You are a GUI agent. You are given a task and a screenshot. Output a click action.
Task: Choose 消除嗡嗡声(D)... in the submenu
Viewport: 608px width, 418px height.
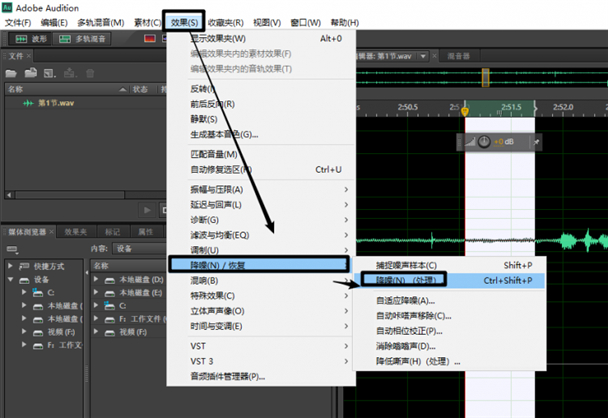[449, 346]
